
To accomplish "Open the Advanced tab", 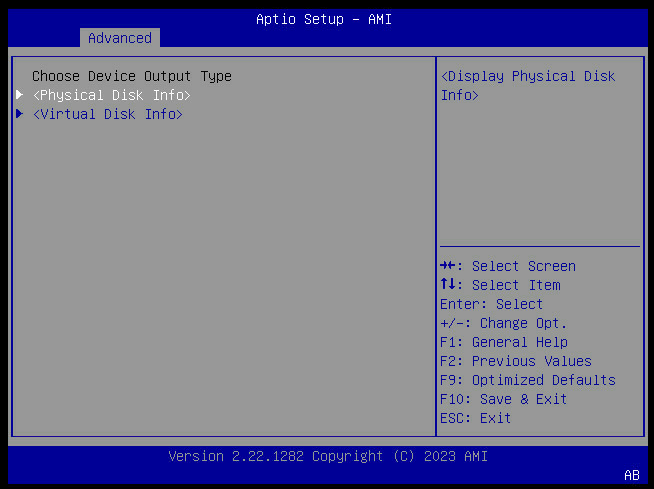I will (120, 38).
